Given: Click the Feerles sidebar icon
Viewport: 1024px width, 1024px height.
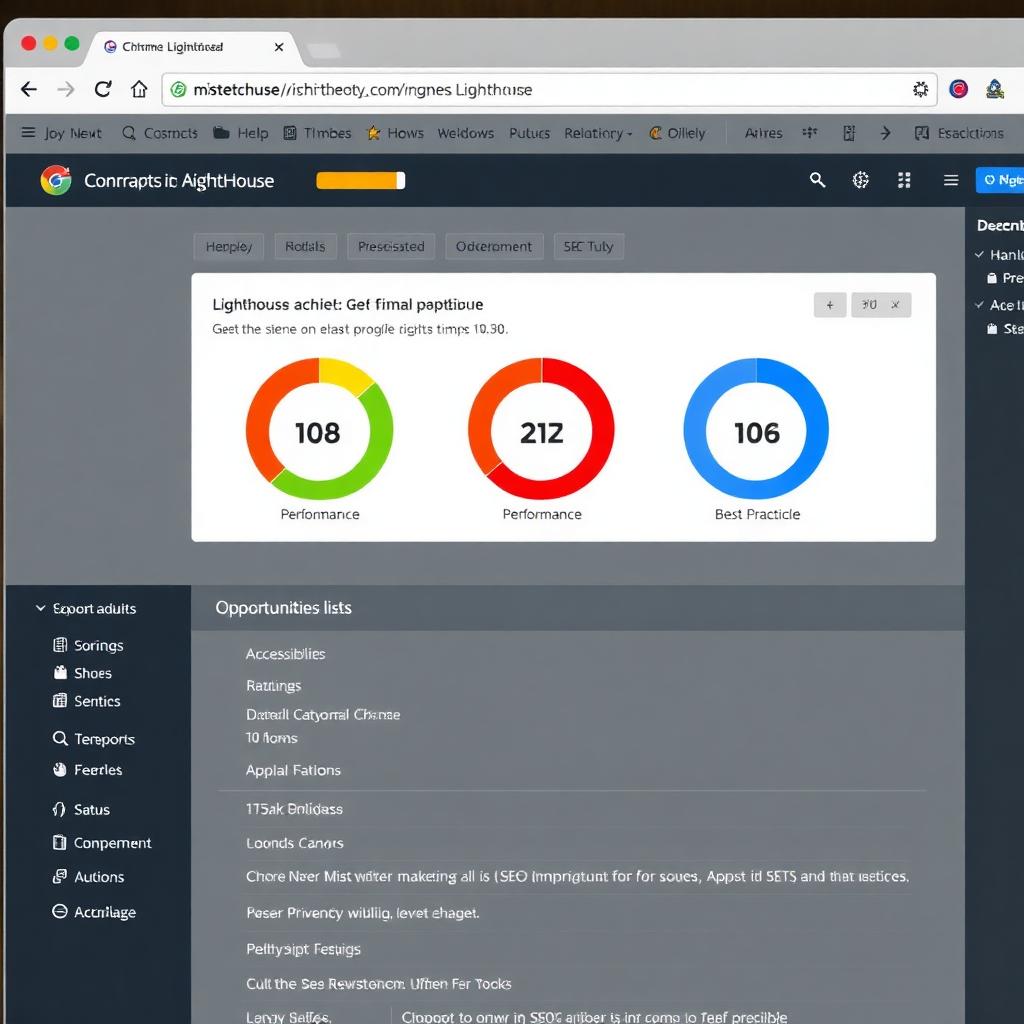Looking at the screenshot, I should coord(59,769).
